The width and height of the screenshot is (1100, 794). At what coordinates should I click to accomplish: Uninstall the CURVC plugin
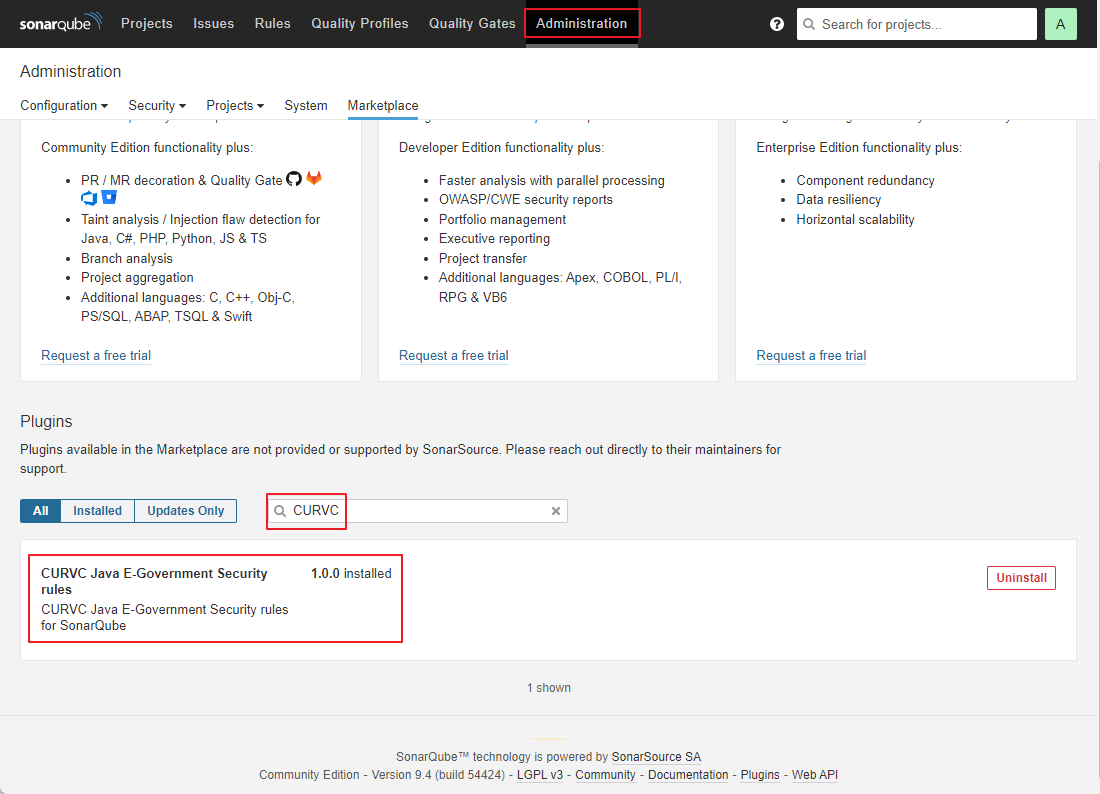click(1021, 578)
